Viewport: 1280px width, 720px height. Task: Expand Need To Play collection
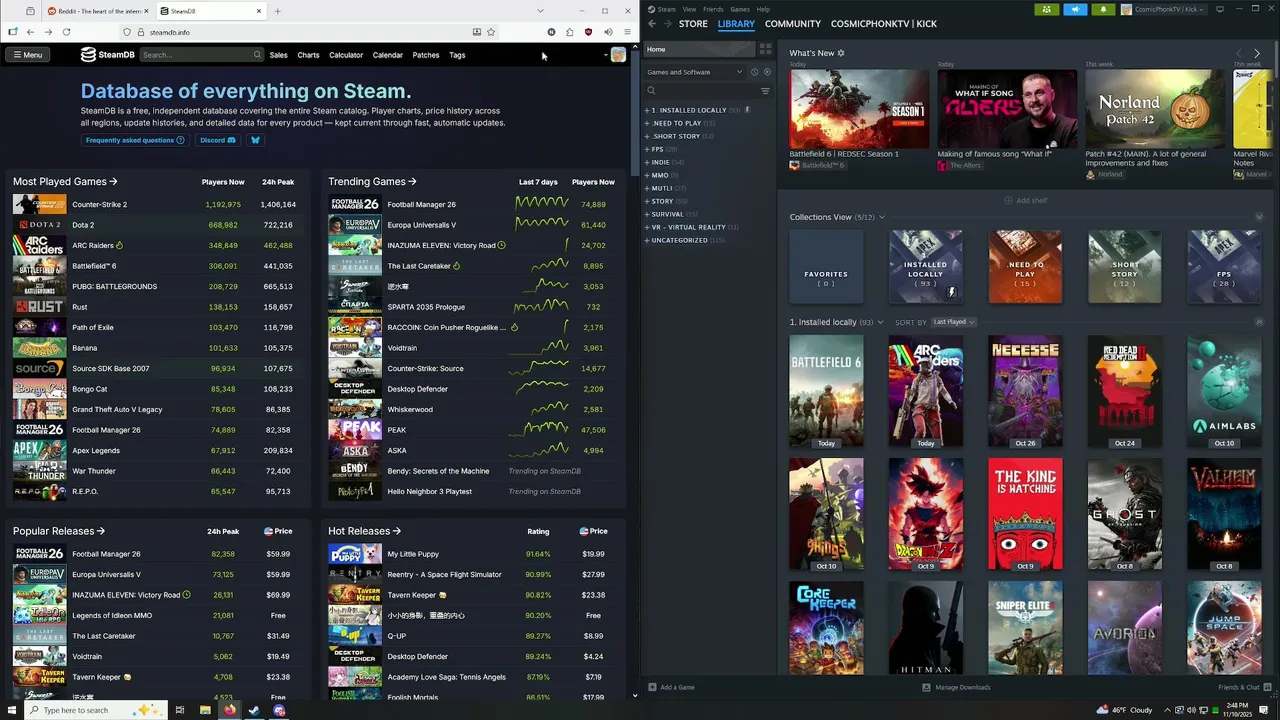coord(648,123)
